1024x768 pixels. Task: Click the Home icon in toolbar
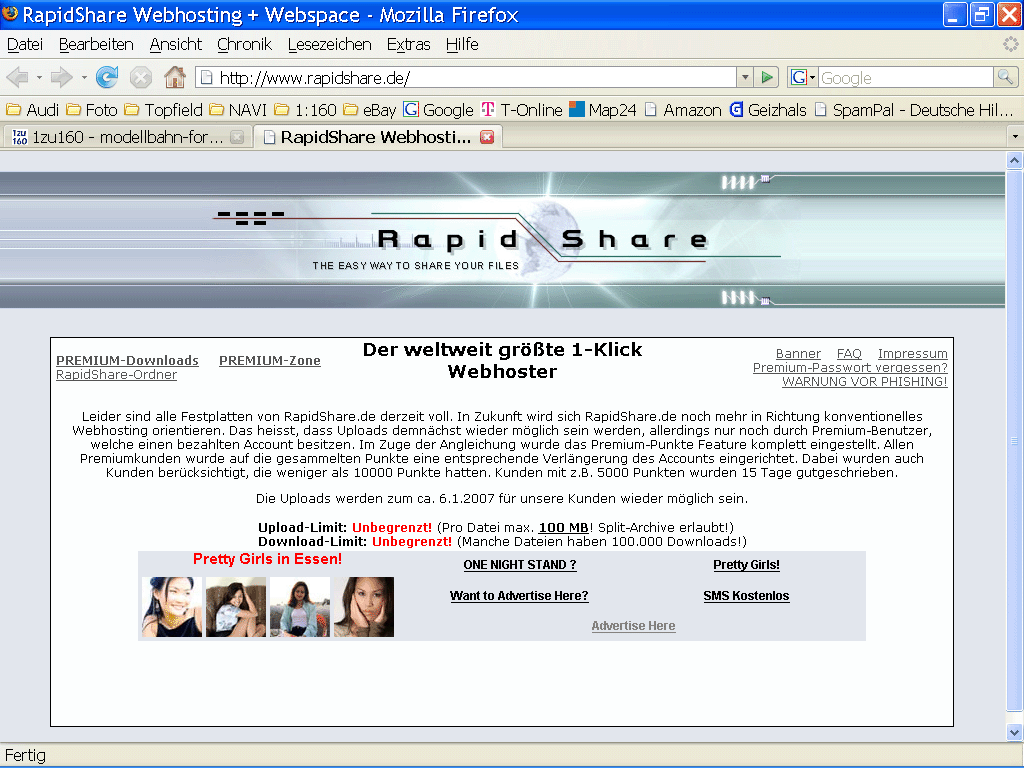[174, 77]
